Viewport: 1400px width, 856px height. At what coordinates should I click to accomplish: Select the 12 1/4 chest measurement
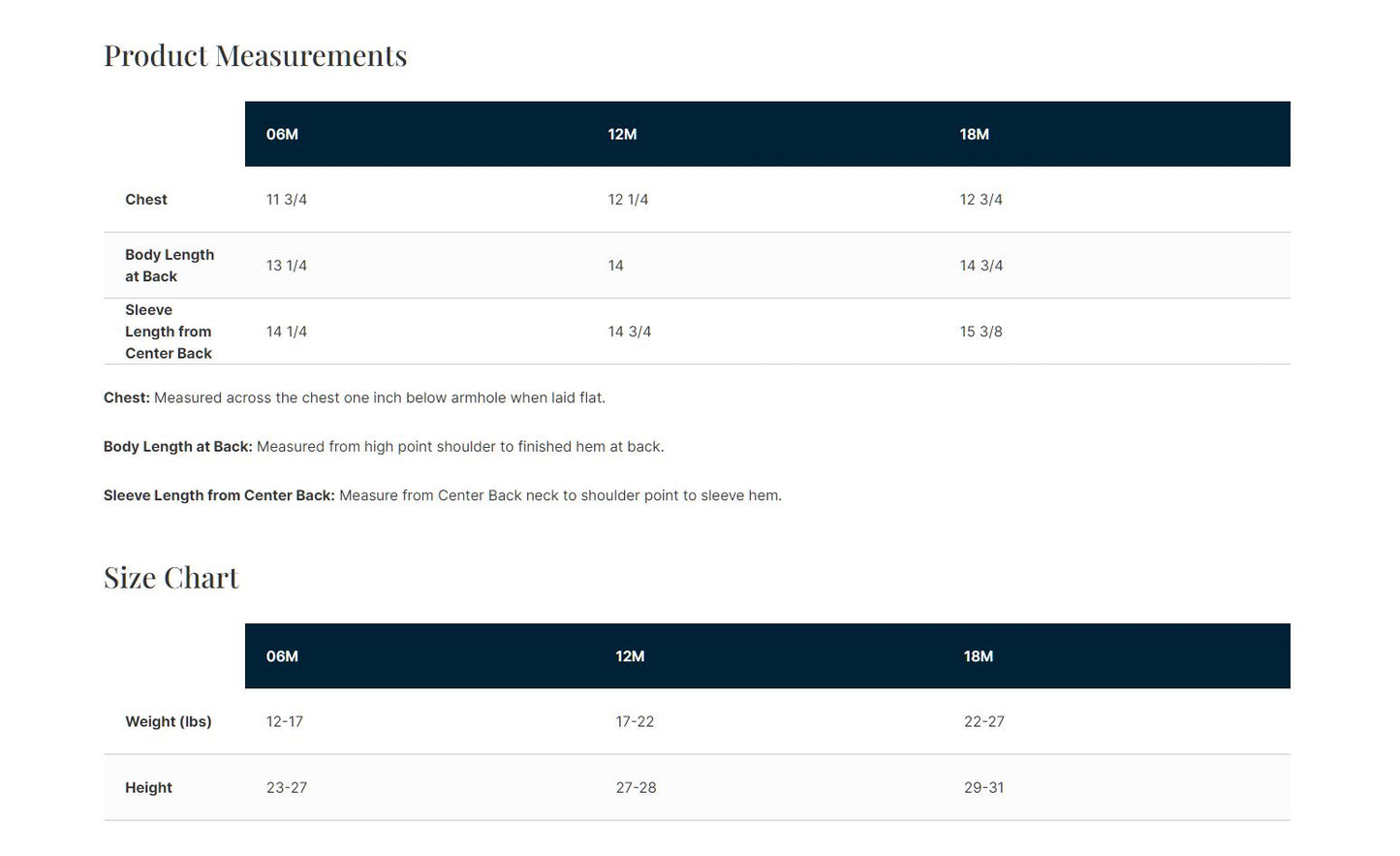pyautogui.click(x=628, y=200)
